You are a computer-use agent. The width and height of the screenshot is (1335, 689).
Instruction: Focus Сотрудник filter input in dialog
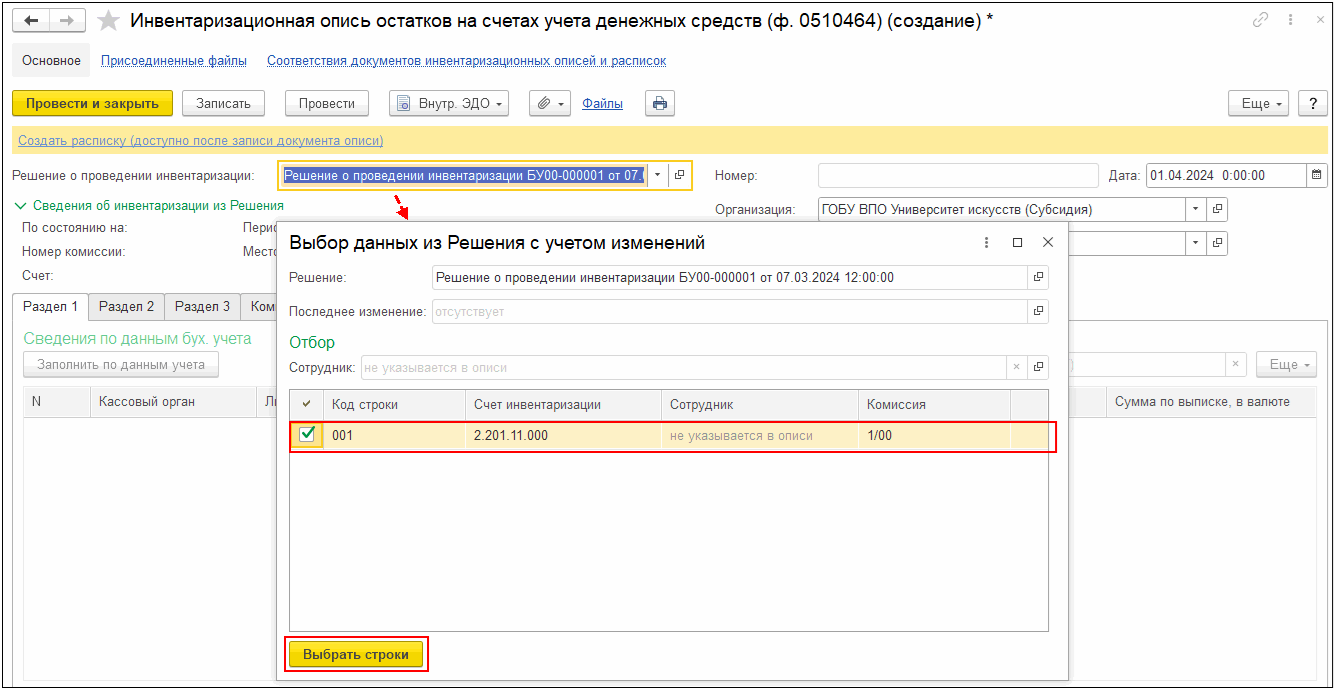(684, 367)
